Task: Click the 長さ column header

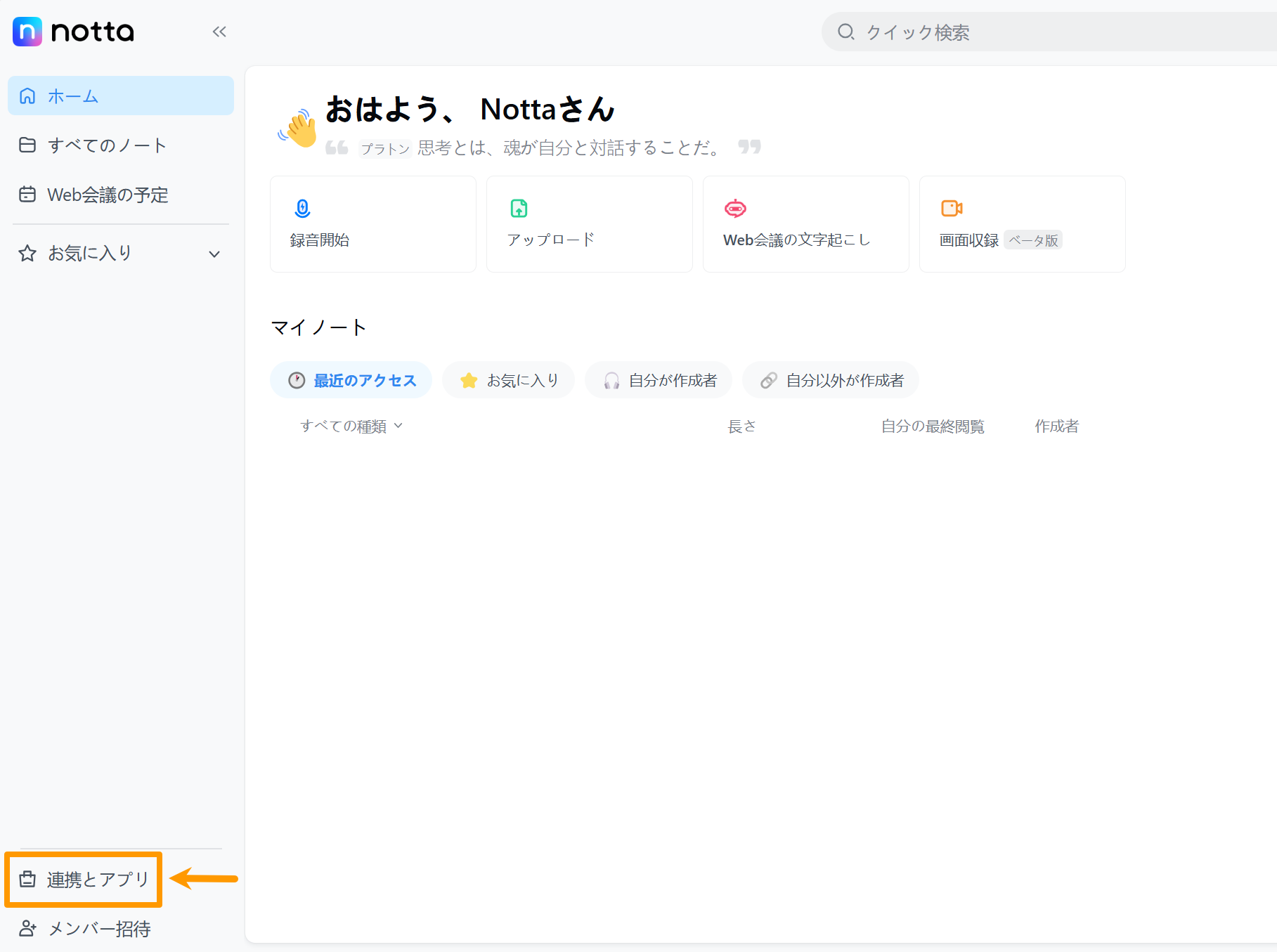Action: coord(741,426)
